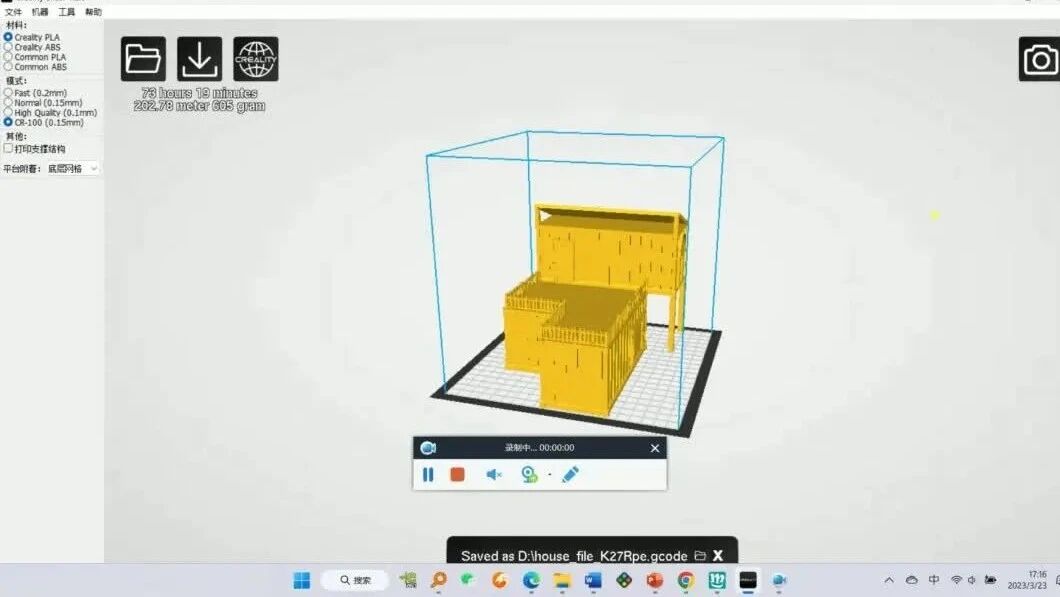Stop the screen recording with the red square
This screenshot has width=1060, height=597.
click(458, 475)
